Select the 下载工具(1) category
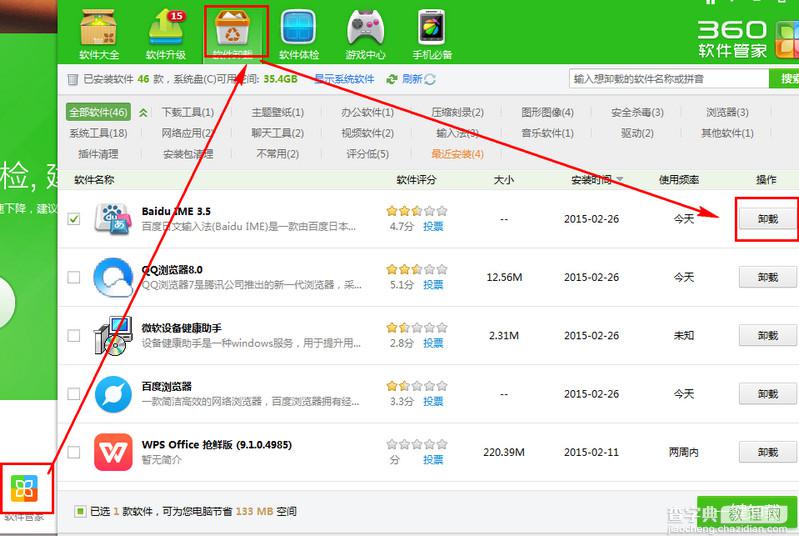This screenshot has height=536, width=799. click(188, 112)
